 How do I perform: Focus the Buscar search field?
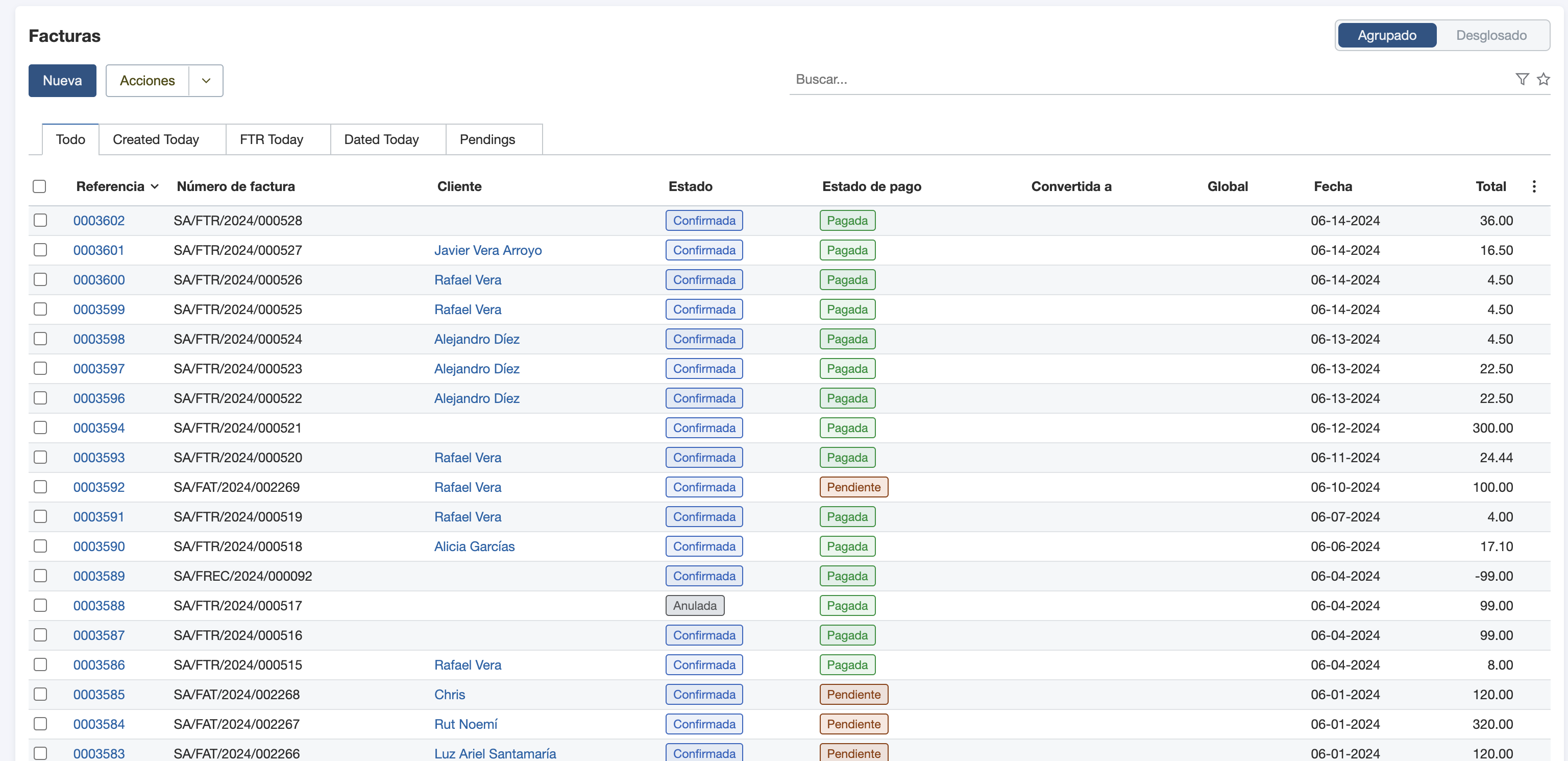[x=1150, y=79]
